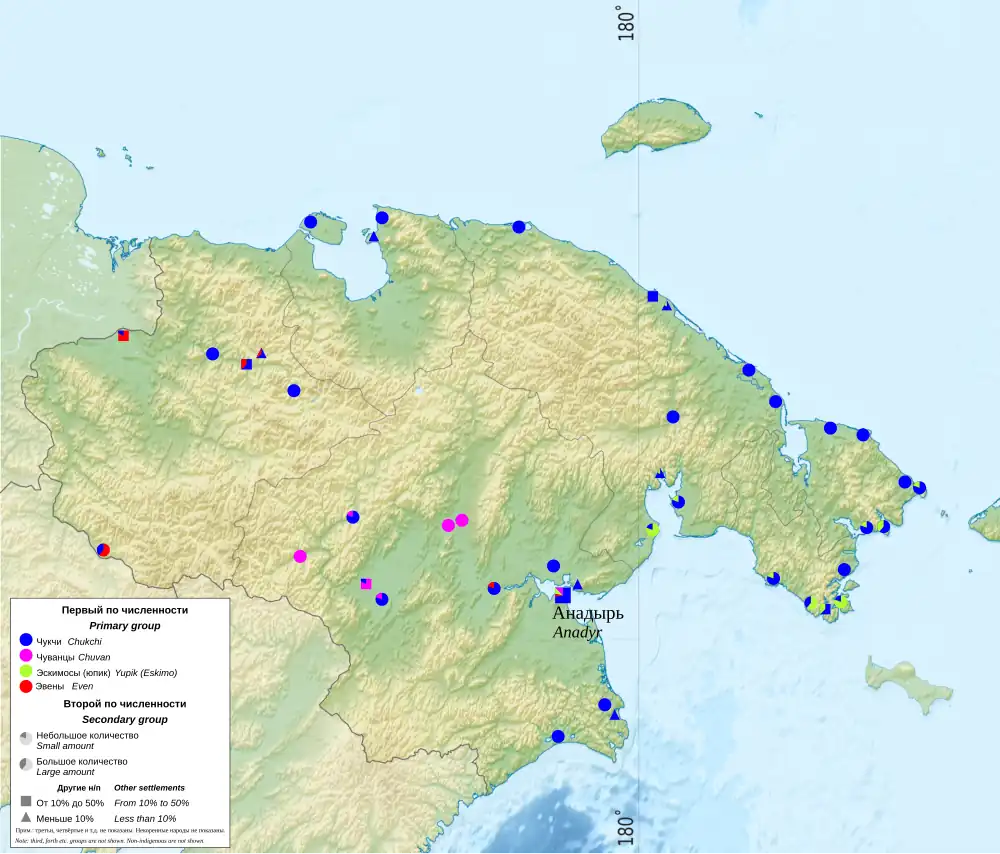Click the 180° meridian label at top
1000x854 pixels.
(627, 23)
